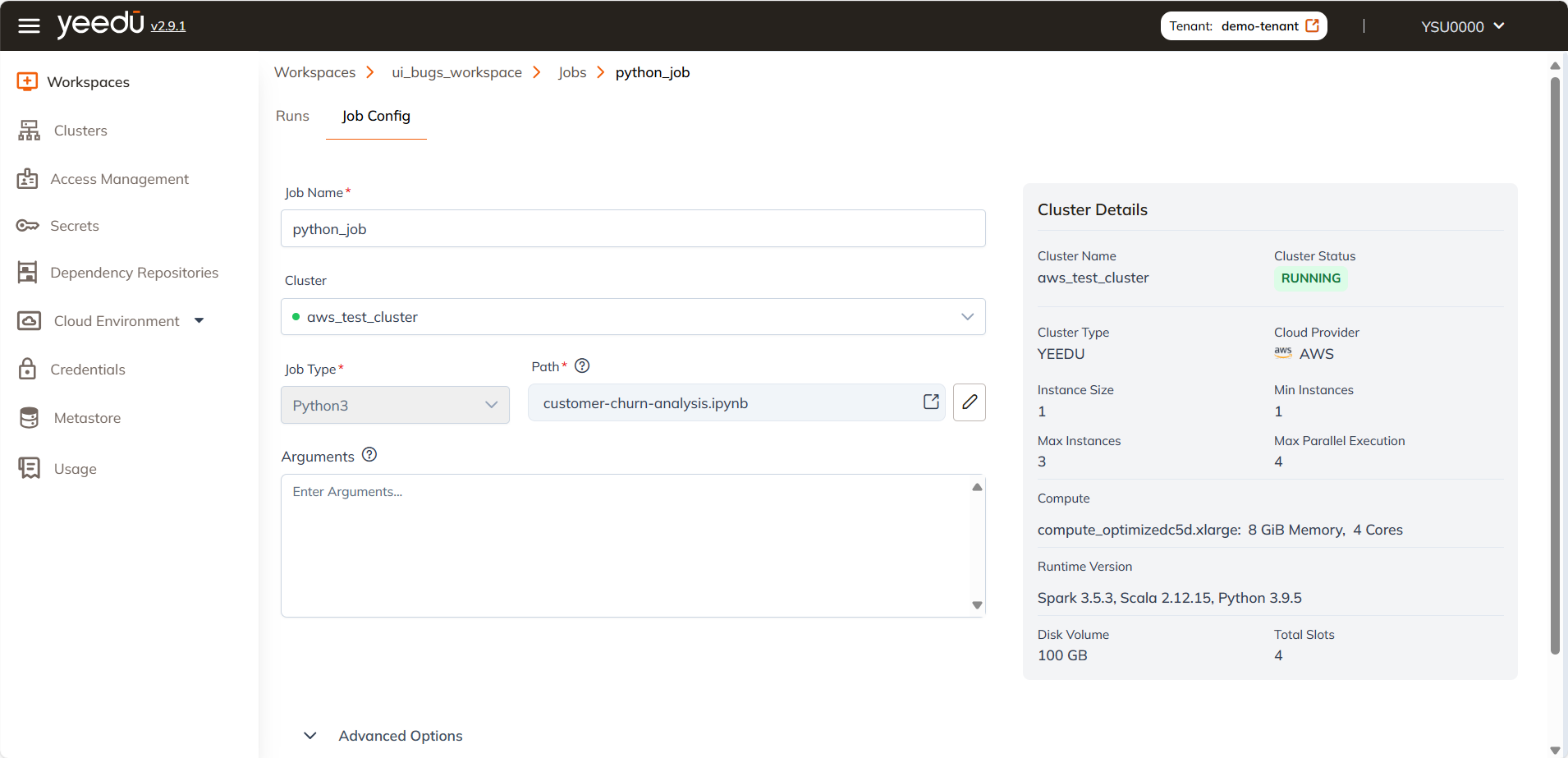Open tenant switch external link icon
The width and height of the screenshot is (1568, 758).
pyautogui.click(x=1313, y=26)
